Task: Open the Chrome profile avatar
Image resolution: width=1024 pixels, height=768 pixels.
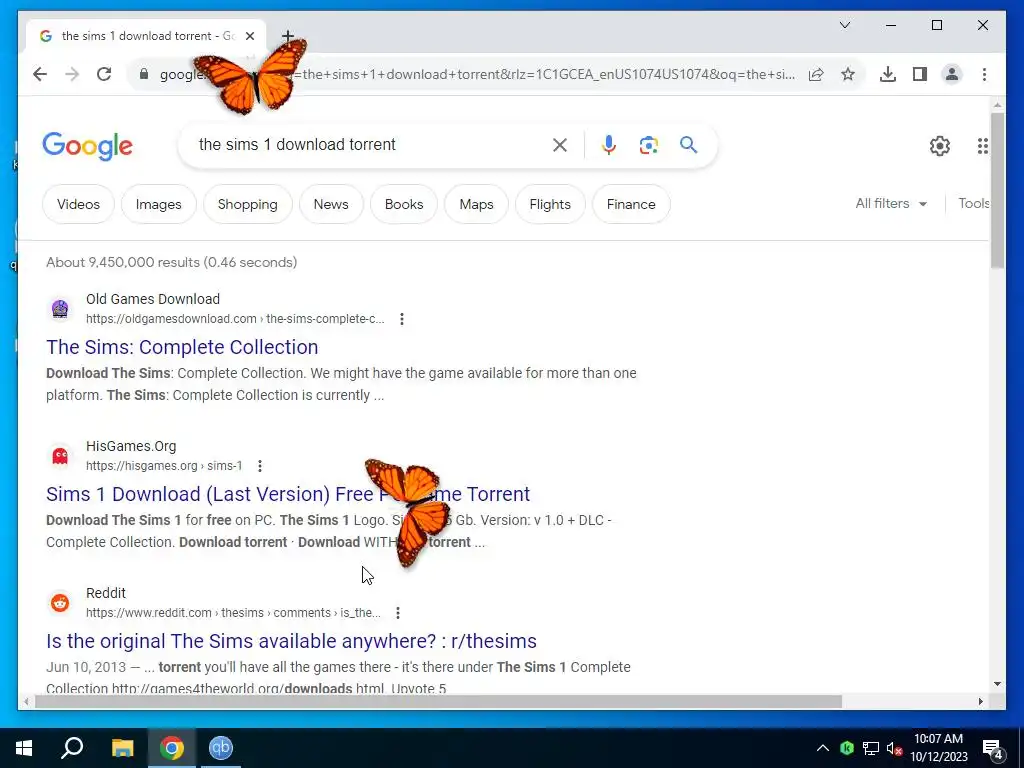Action: coord(952,74)
